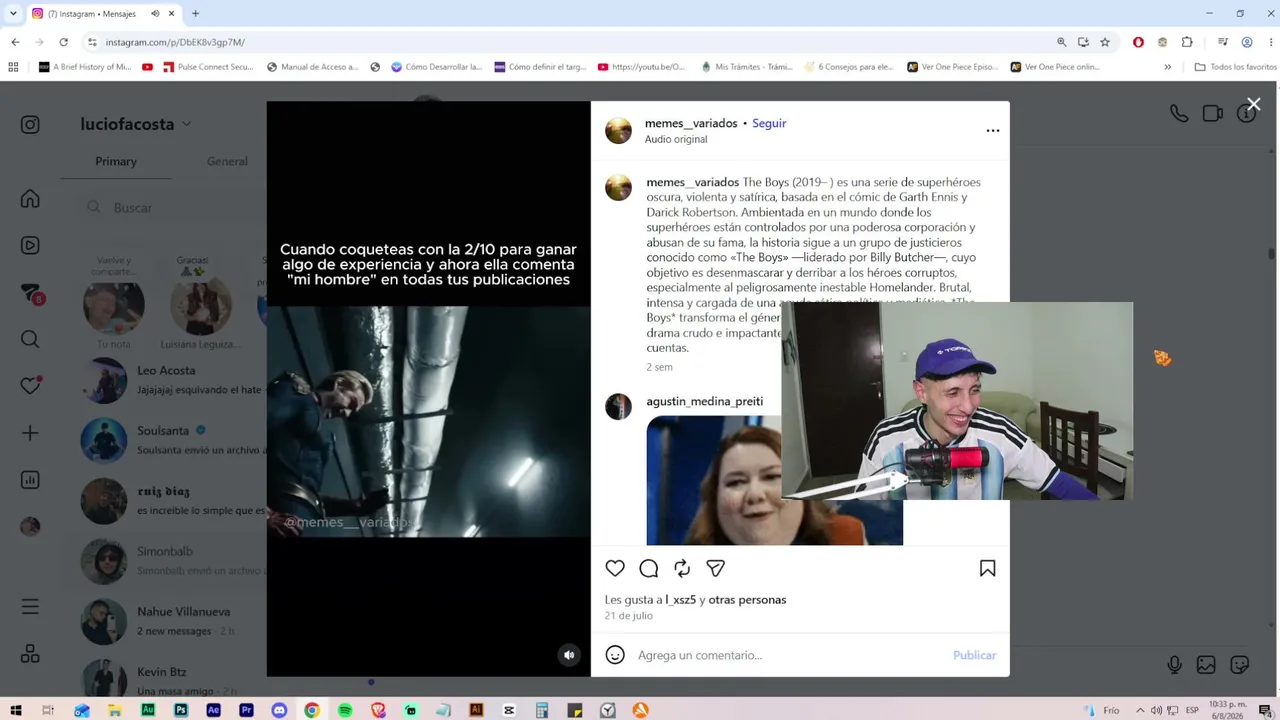Like the post with the heart icon
The height and width of the screenshot is (720, 1280).
tap(615, 568)
